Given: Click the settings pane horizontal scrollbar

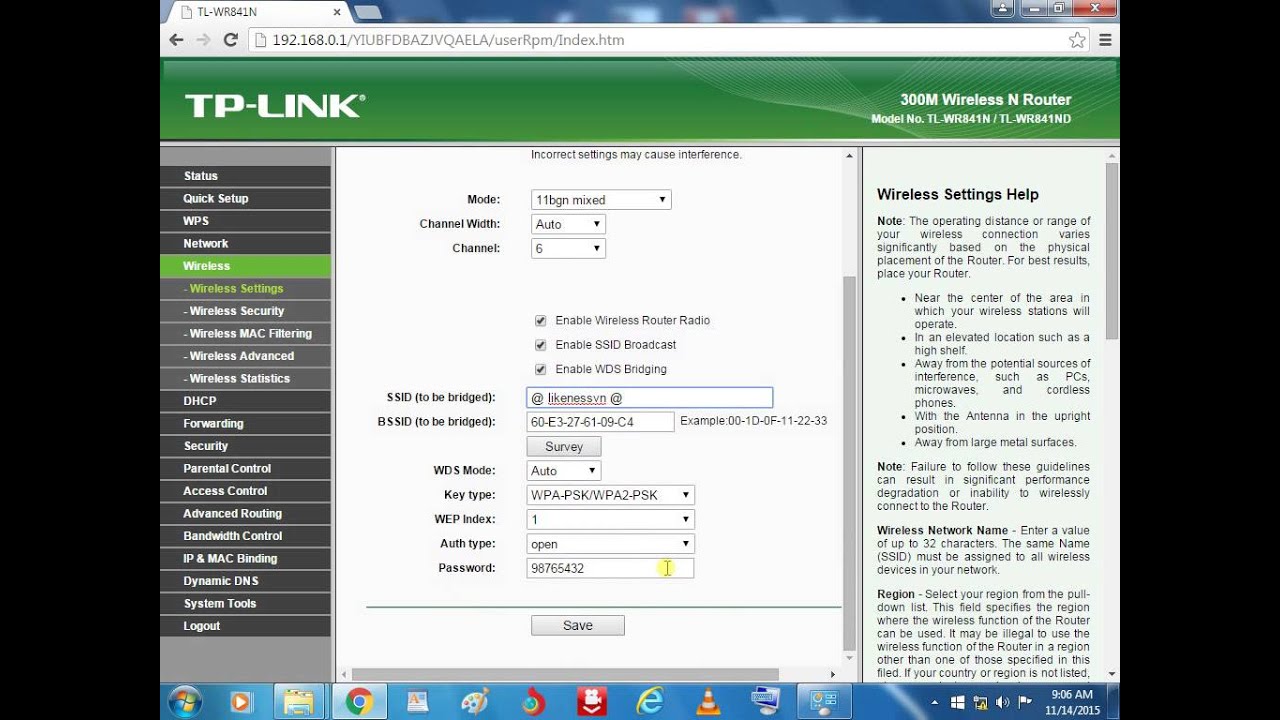Looking at the screenshot, I should (565, 675).
